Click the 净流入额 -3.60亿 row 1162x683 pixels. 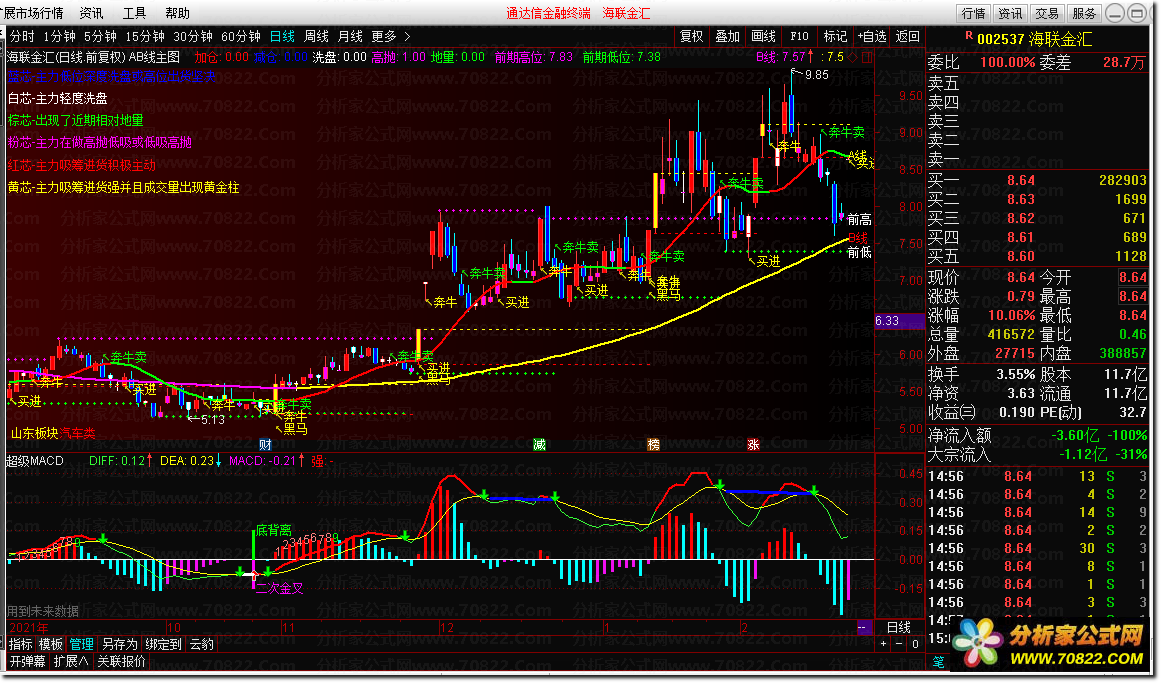[1038, 436]
